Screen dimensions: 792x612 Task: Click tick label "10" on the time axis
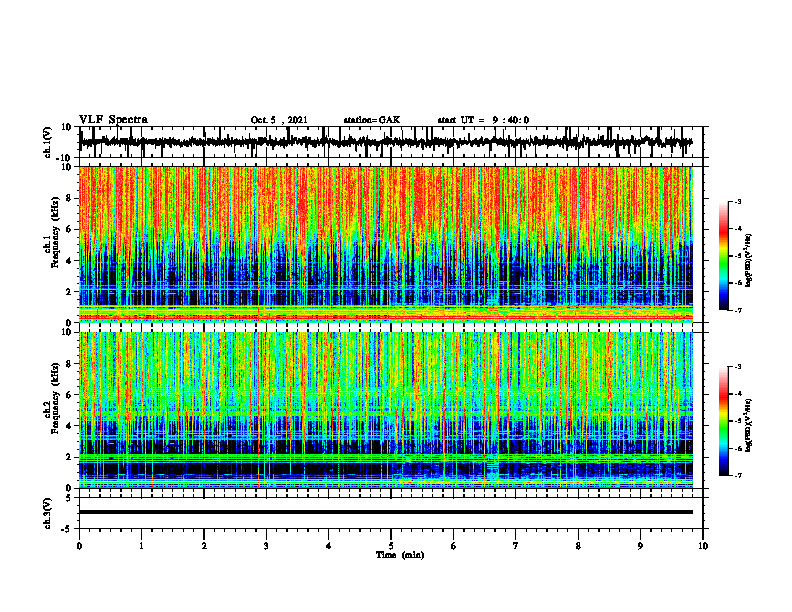[x=703, y=546]
